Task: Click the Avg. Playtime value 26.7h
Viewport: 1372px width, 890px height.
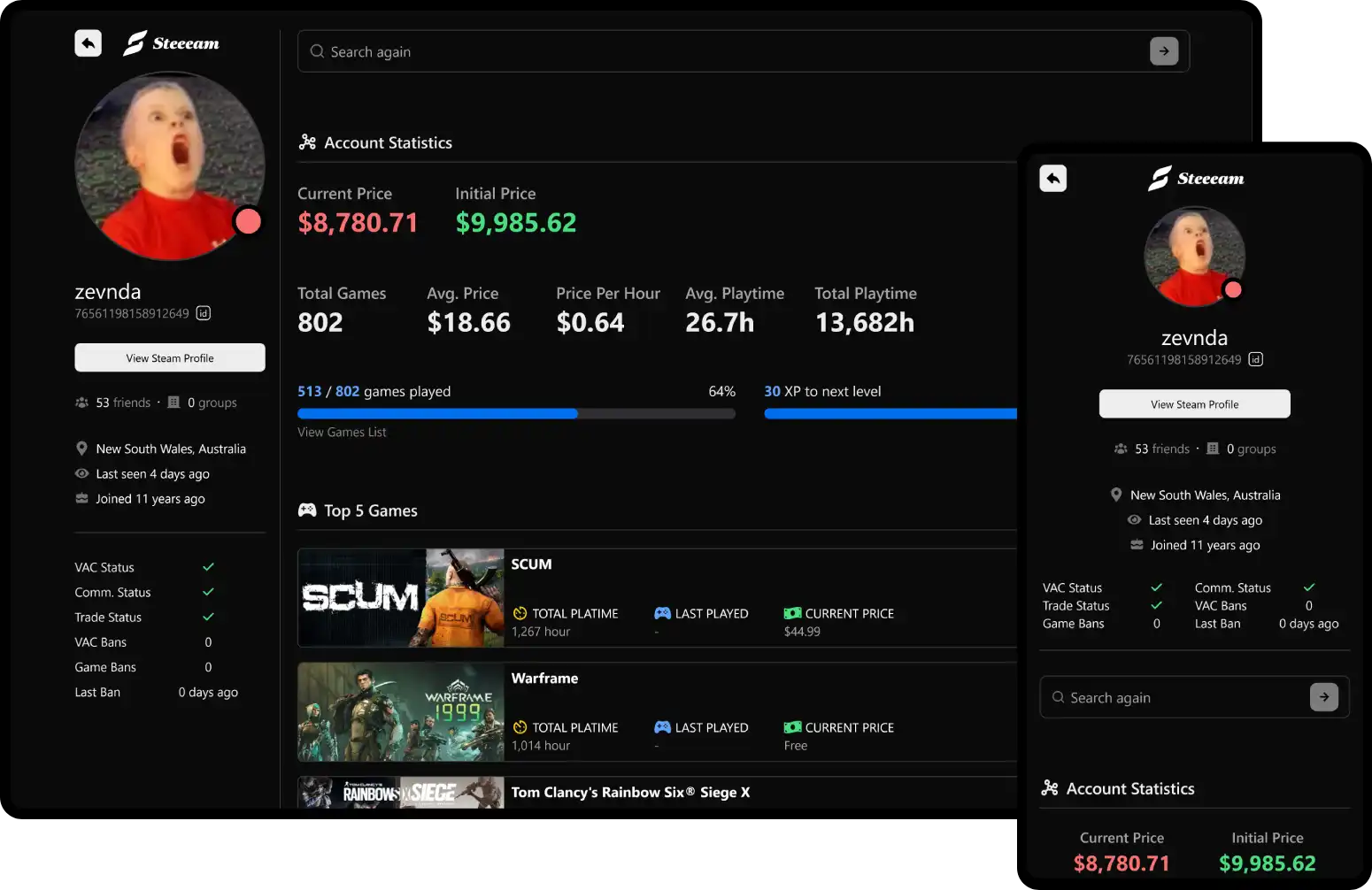Action: pyautogui.click(x=720, y=323)
